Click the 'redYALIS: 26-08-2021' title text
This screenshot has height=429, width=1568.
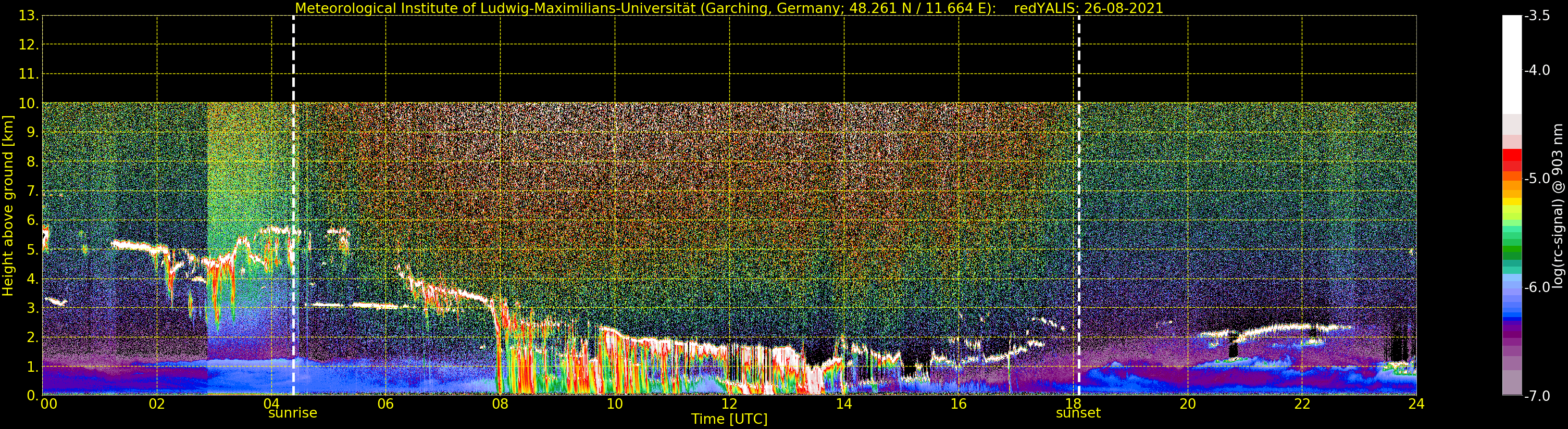tap(1088, 8)
